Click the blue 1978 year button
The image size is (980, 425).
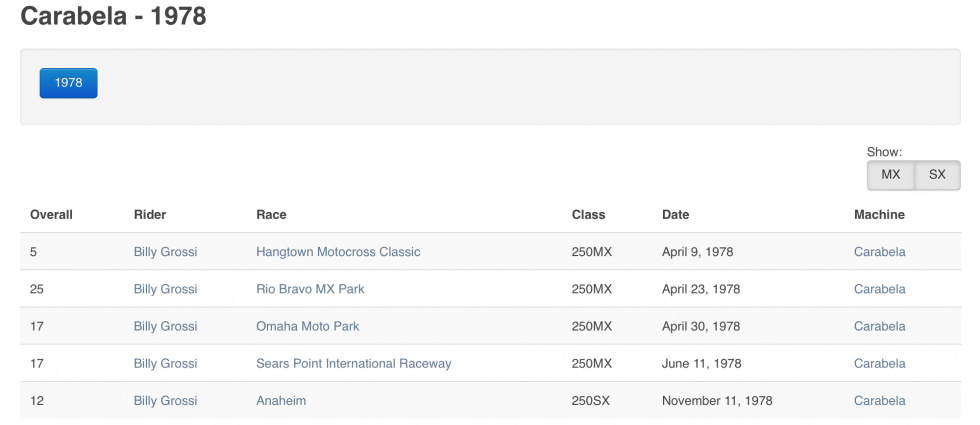tap(68, 83)
